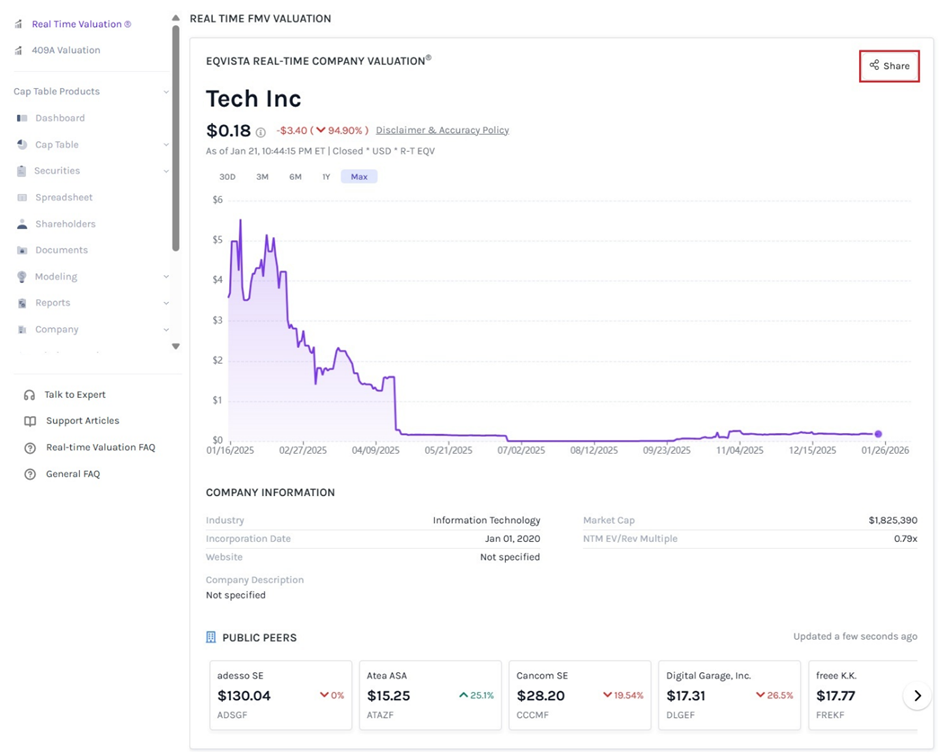Open Support Articles link
The image size is (939, 753).
click(x=83, y=421)
